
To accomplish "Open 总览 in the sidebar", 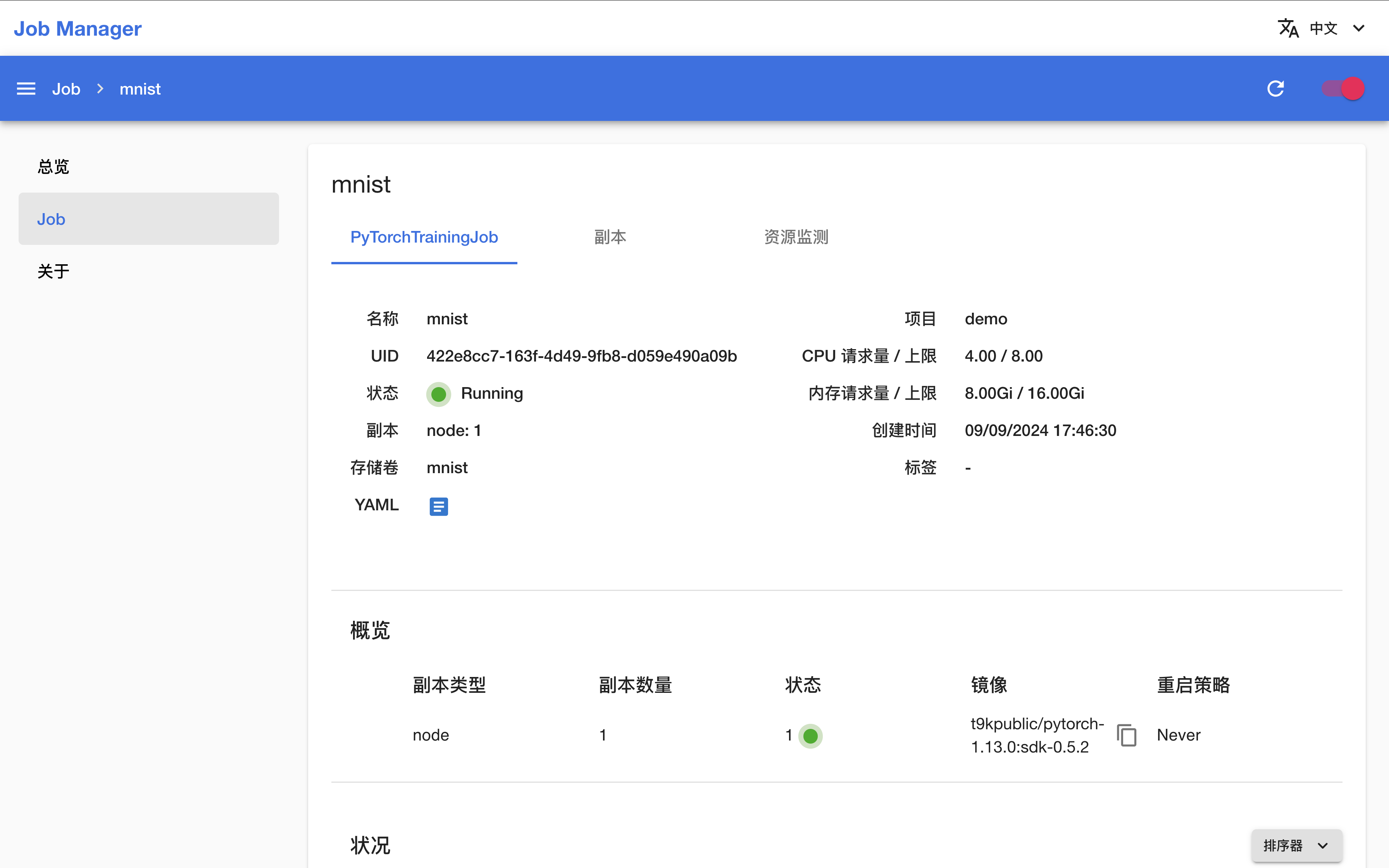I will point(149,167).
